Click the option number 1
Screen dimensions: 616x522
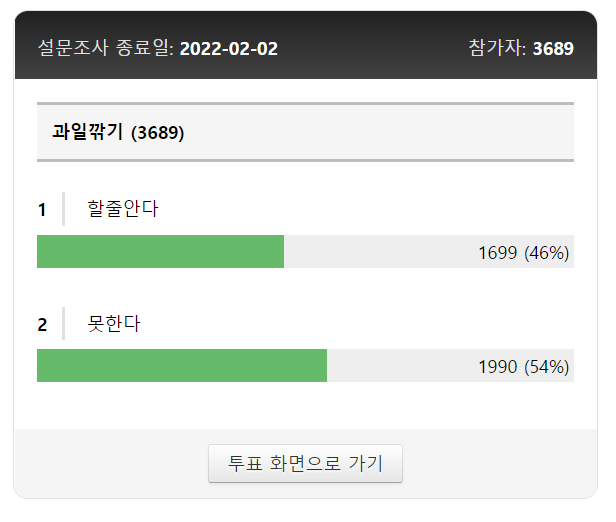pos(42,210)
